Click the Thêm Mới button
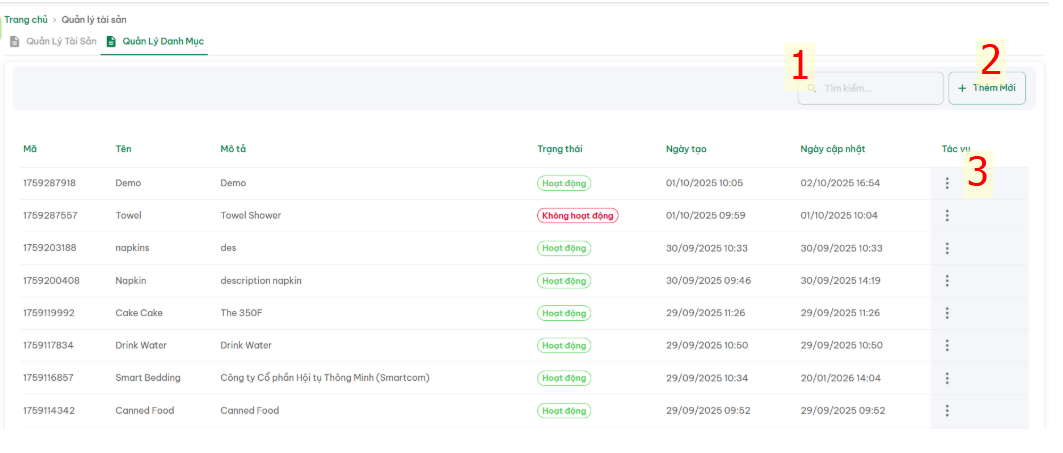 pyautogui.click(x=986, y=89)
